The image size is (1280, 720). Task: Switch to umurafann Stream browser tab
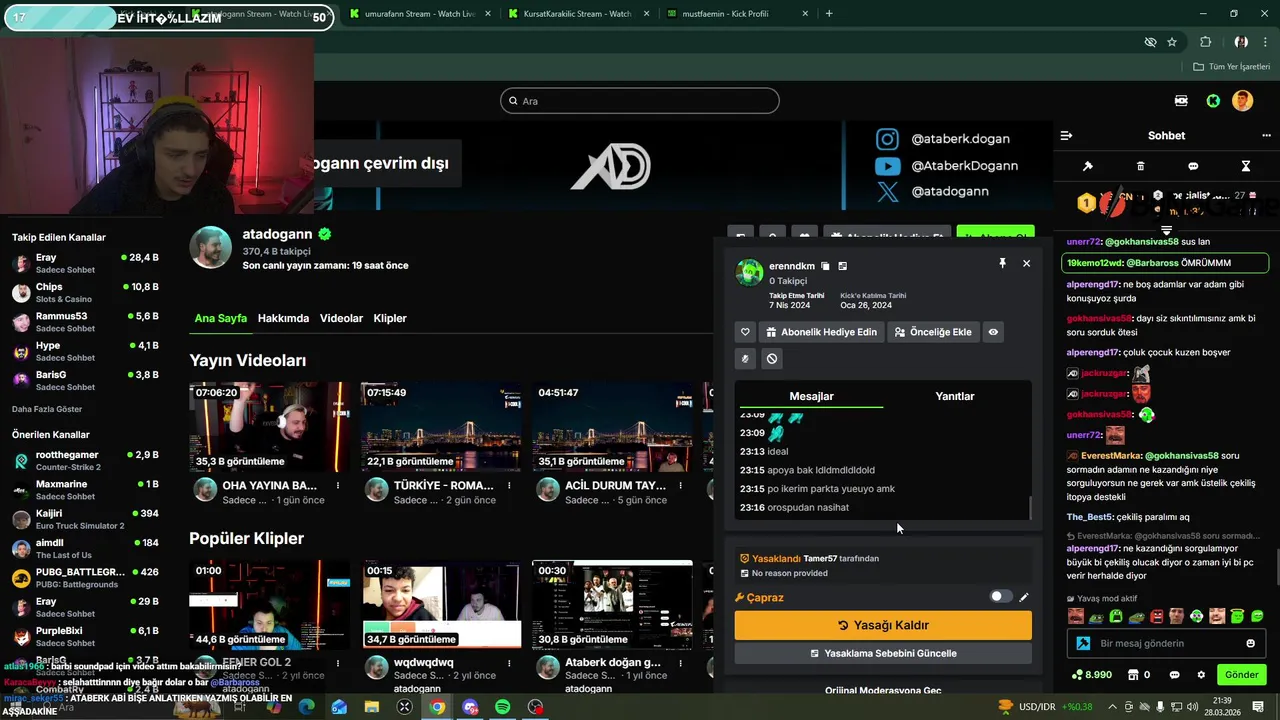coord(418,14)
